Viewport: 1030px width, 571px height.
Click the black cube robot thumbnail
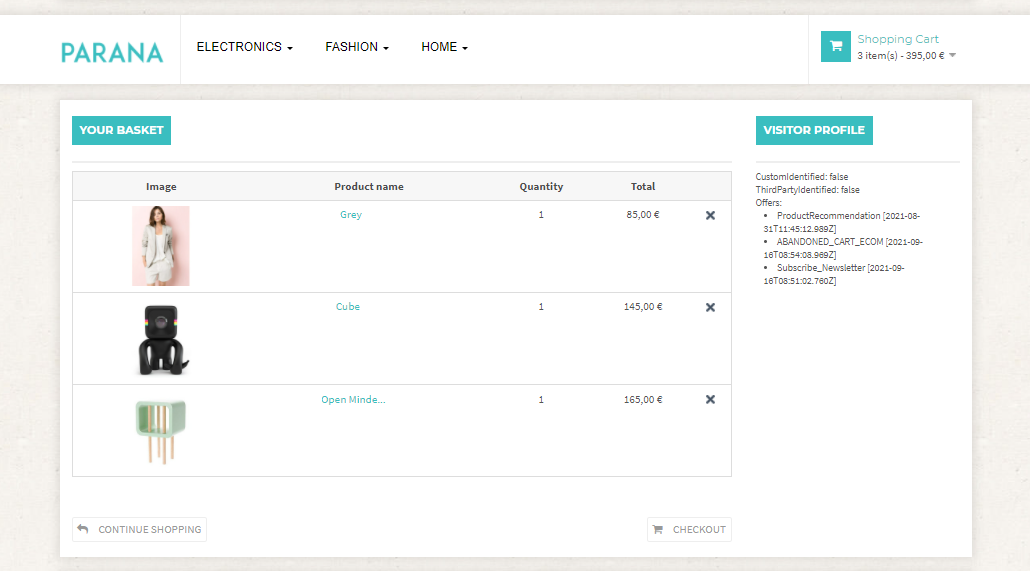161,339
